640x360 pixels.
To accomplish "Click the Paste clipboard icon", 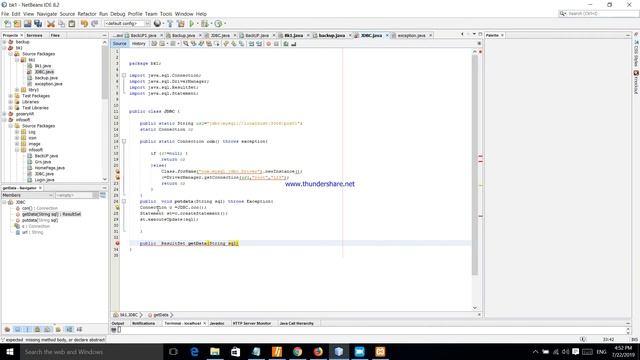I will point(72,24).
